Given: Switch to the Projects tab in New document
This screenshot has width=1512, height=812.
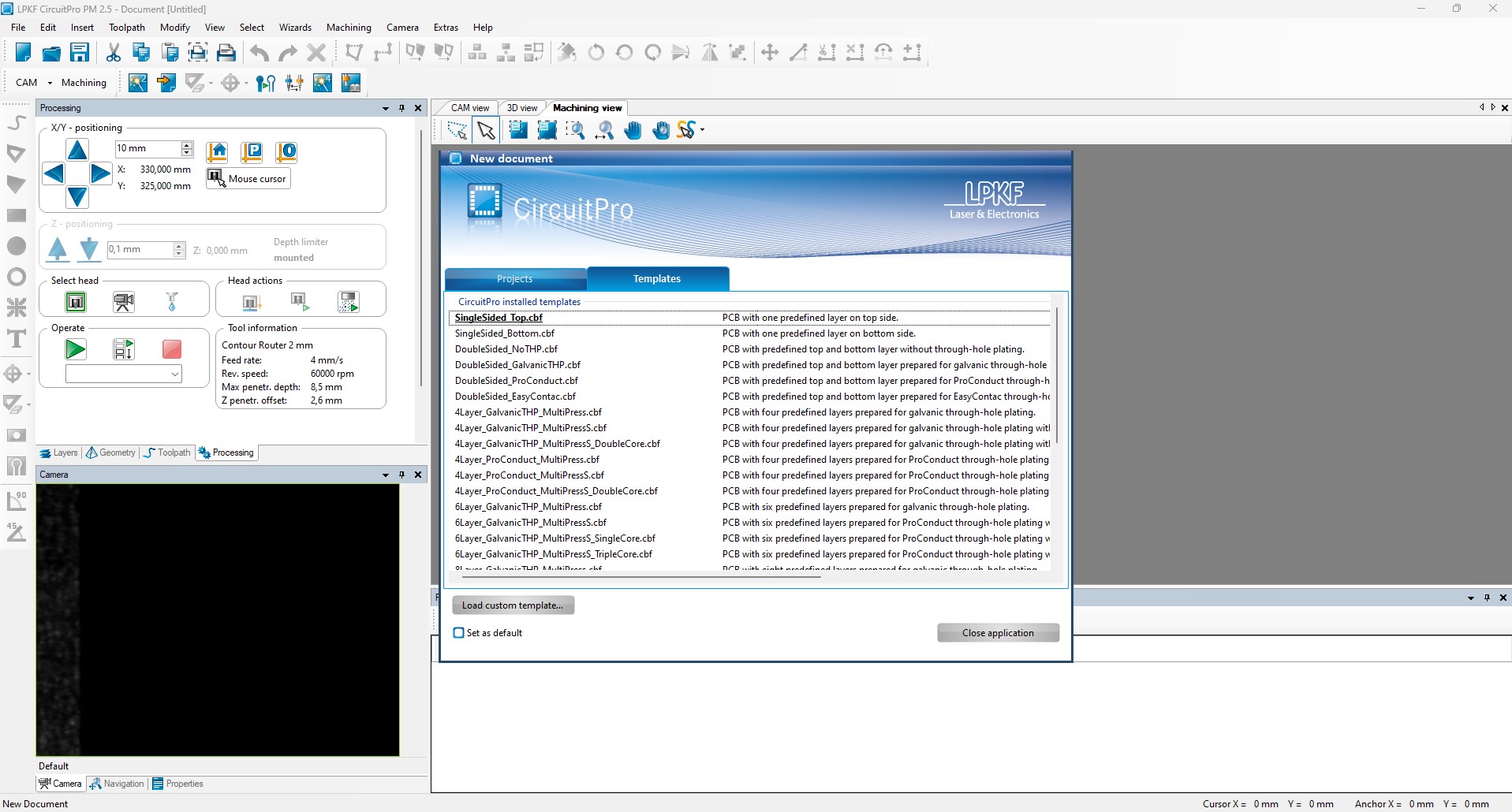Looking at the screenshot, I should pyautogui.click(x=515, y=279).
